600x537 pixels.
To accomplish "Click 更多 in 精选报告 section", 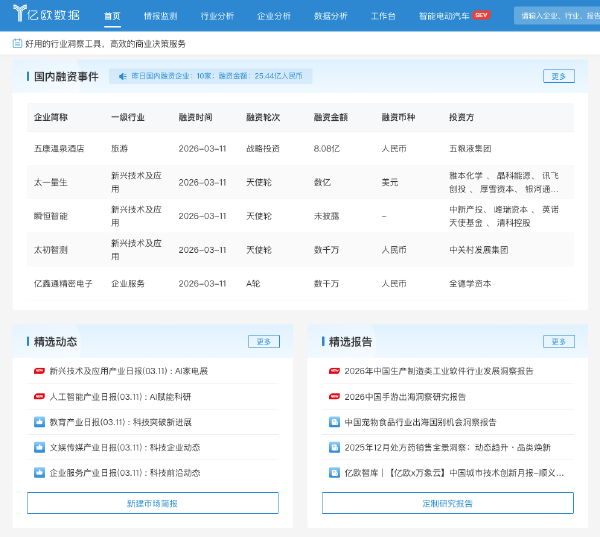I will point(558,342).
